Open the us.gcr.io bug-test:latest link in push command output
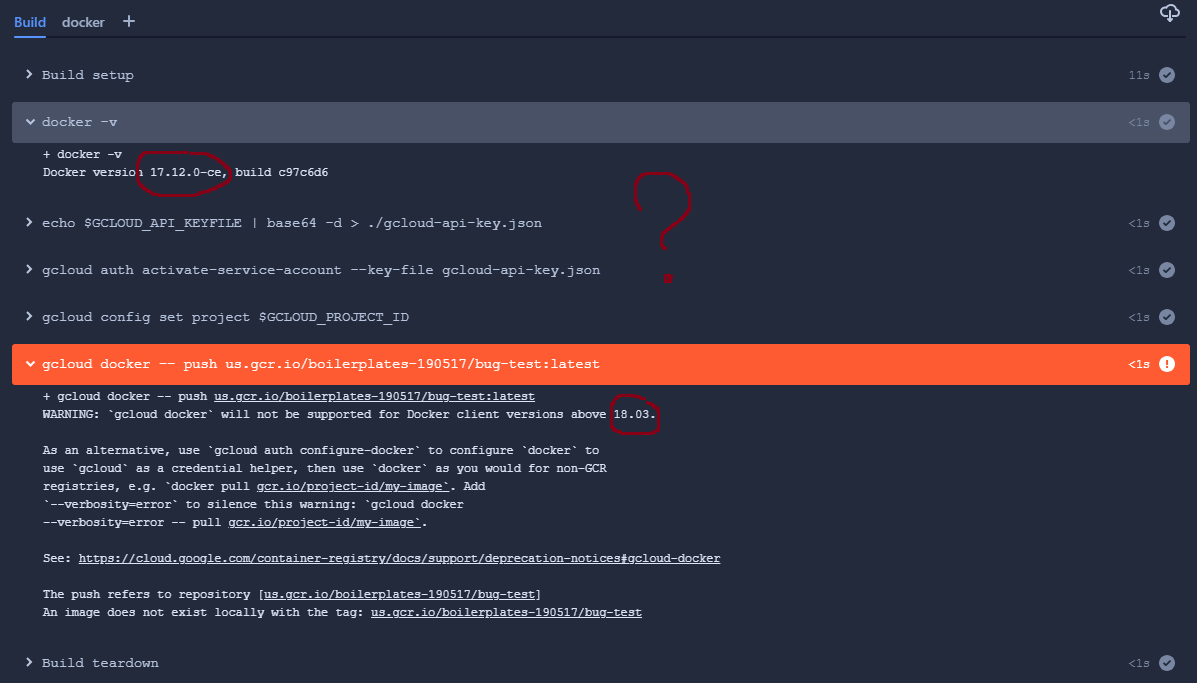 point(374,396)
